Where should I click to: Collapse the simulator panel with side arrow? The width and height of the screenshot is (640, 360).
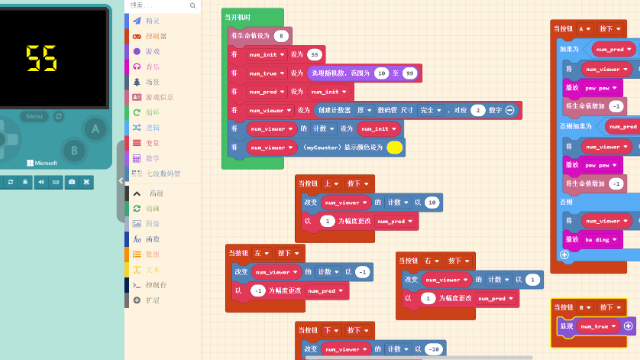[x=121, y=181]
